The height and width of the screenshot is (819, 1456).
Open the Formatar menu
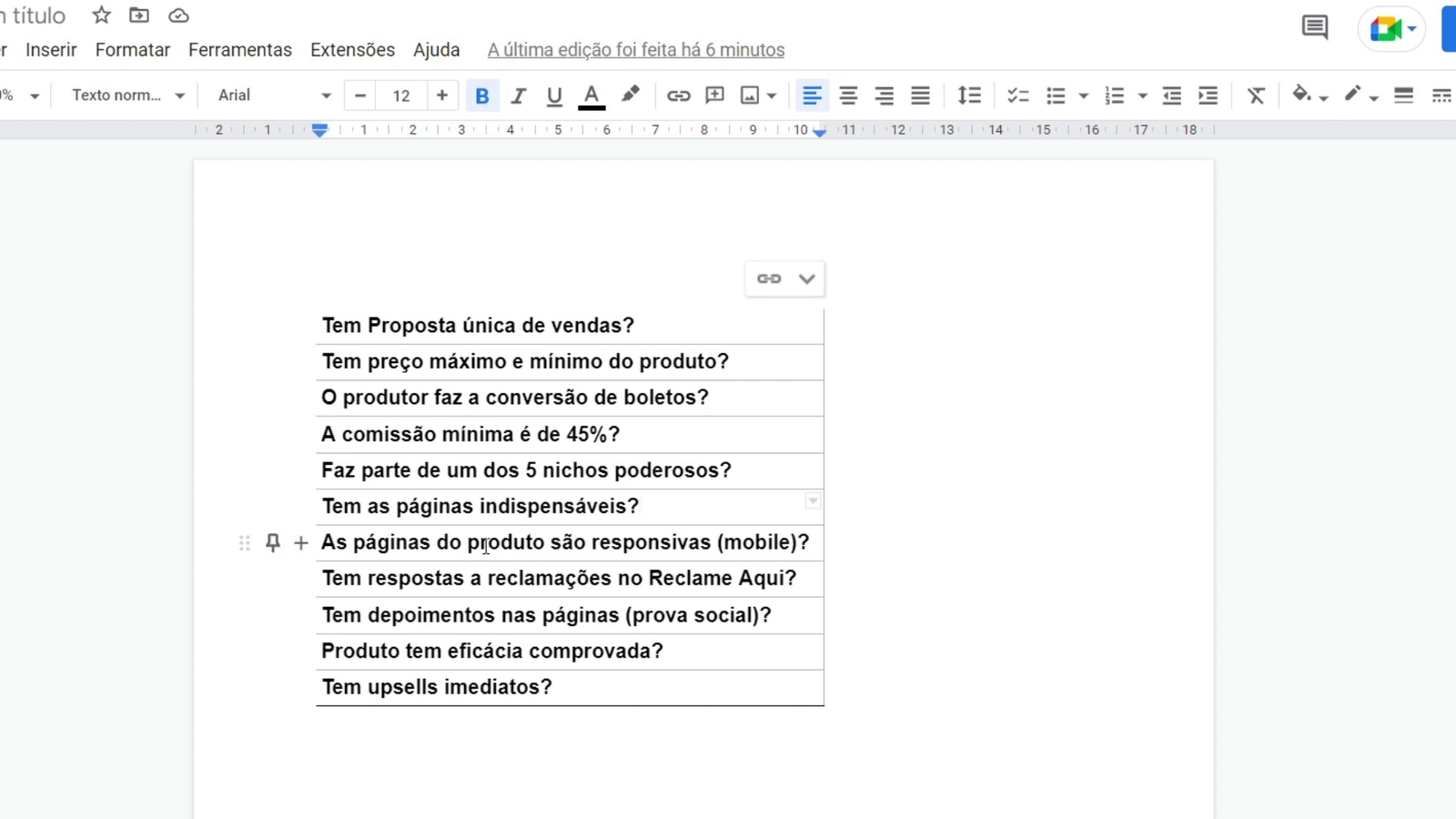[133, 50]
